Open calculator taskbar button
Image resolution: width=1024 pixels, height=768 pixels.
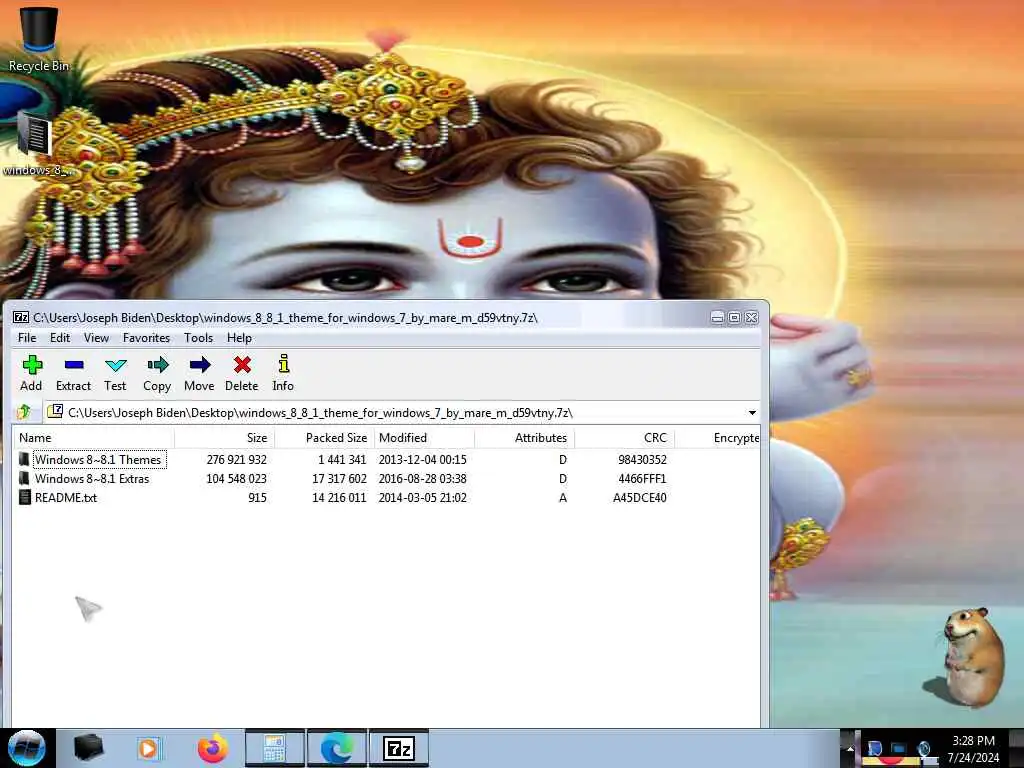point(274,748)
